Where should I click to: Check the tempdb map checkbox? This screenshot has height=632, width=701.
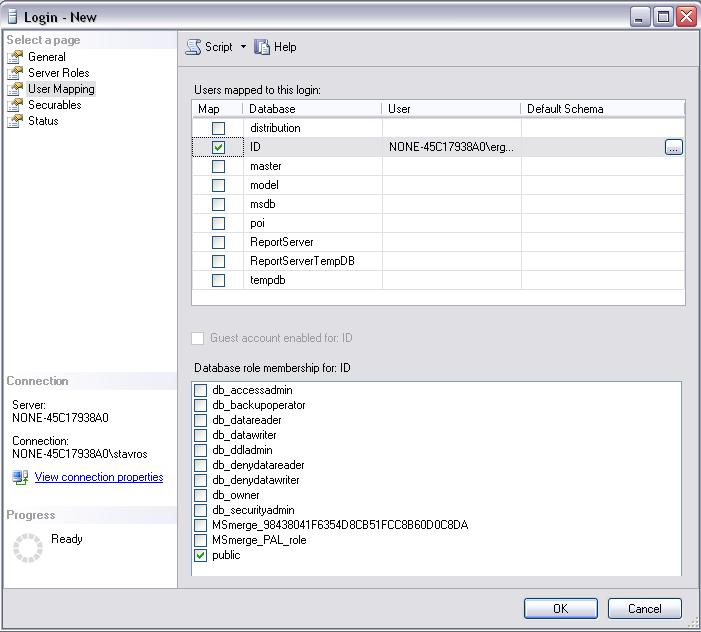pyautogui.click(x=218, y=280)
